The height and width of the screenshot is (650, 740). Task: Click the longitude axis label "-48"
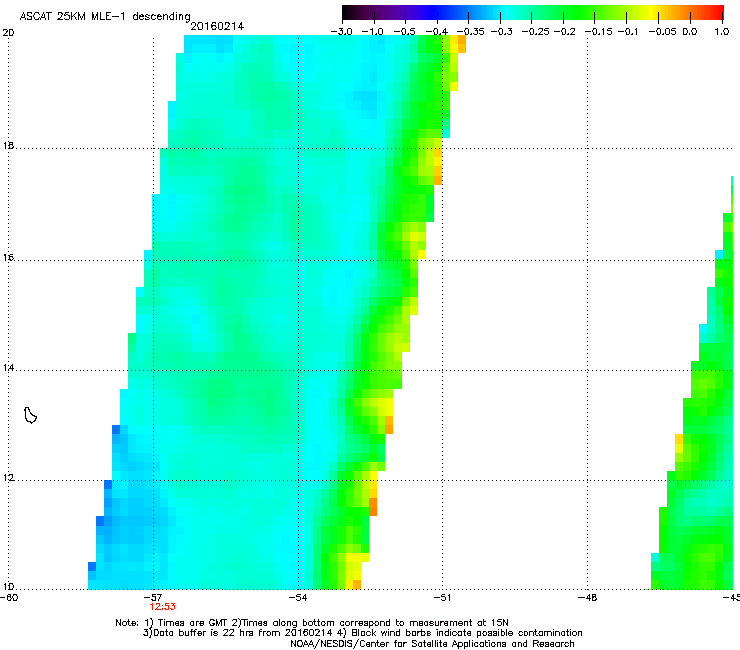click(x=588, y=598)
